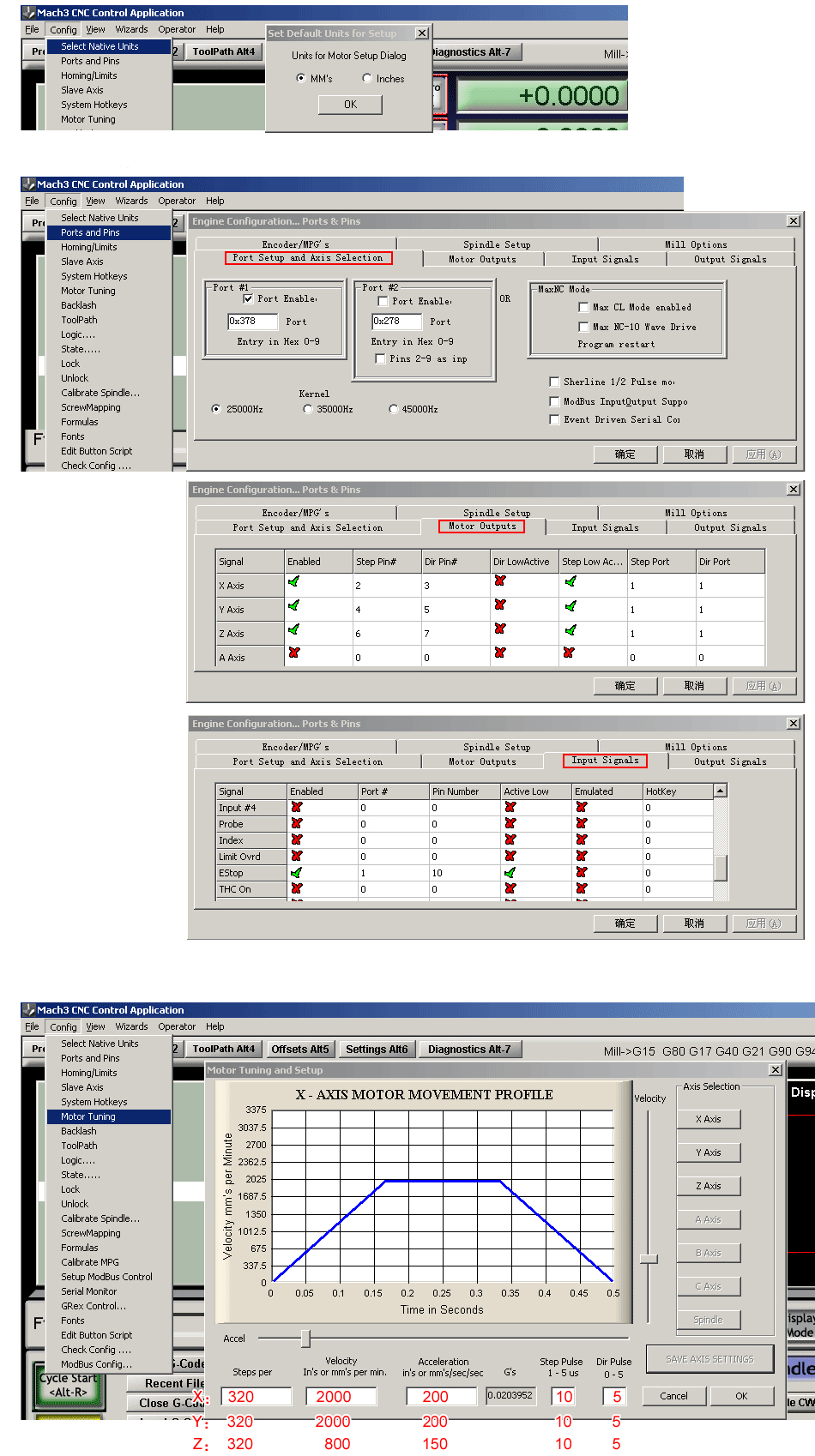Screen dimensions: 815x1456
Task: Open Mill Options tab in Input Signals dialog
Action: coord(696,747)
